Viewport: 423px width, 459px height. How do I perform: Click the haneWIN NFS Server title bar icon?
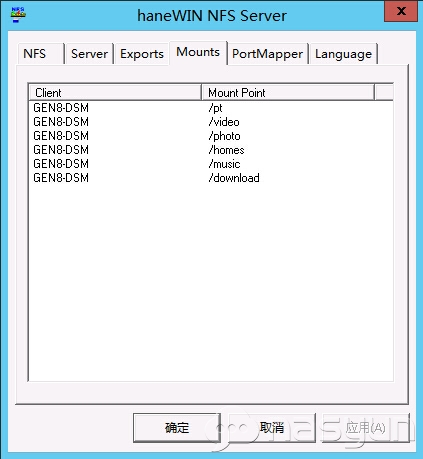click(18, 15)
